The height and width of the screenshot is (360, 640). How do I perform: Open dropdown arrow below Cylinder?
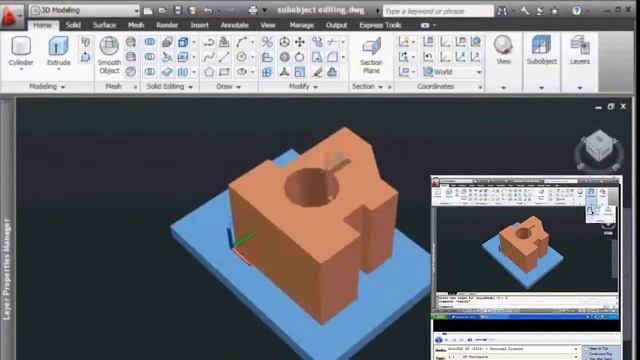21,69
